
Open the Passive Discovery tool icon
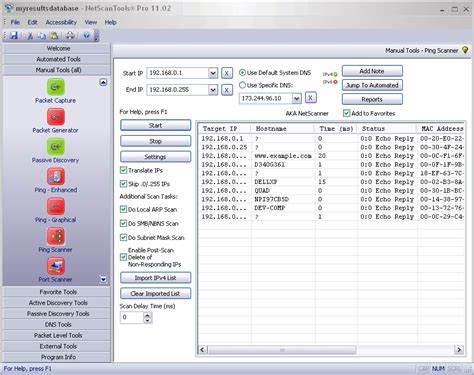56,147
